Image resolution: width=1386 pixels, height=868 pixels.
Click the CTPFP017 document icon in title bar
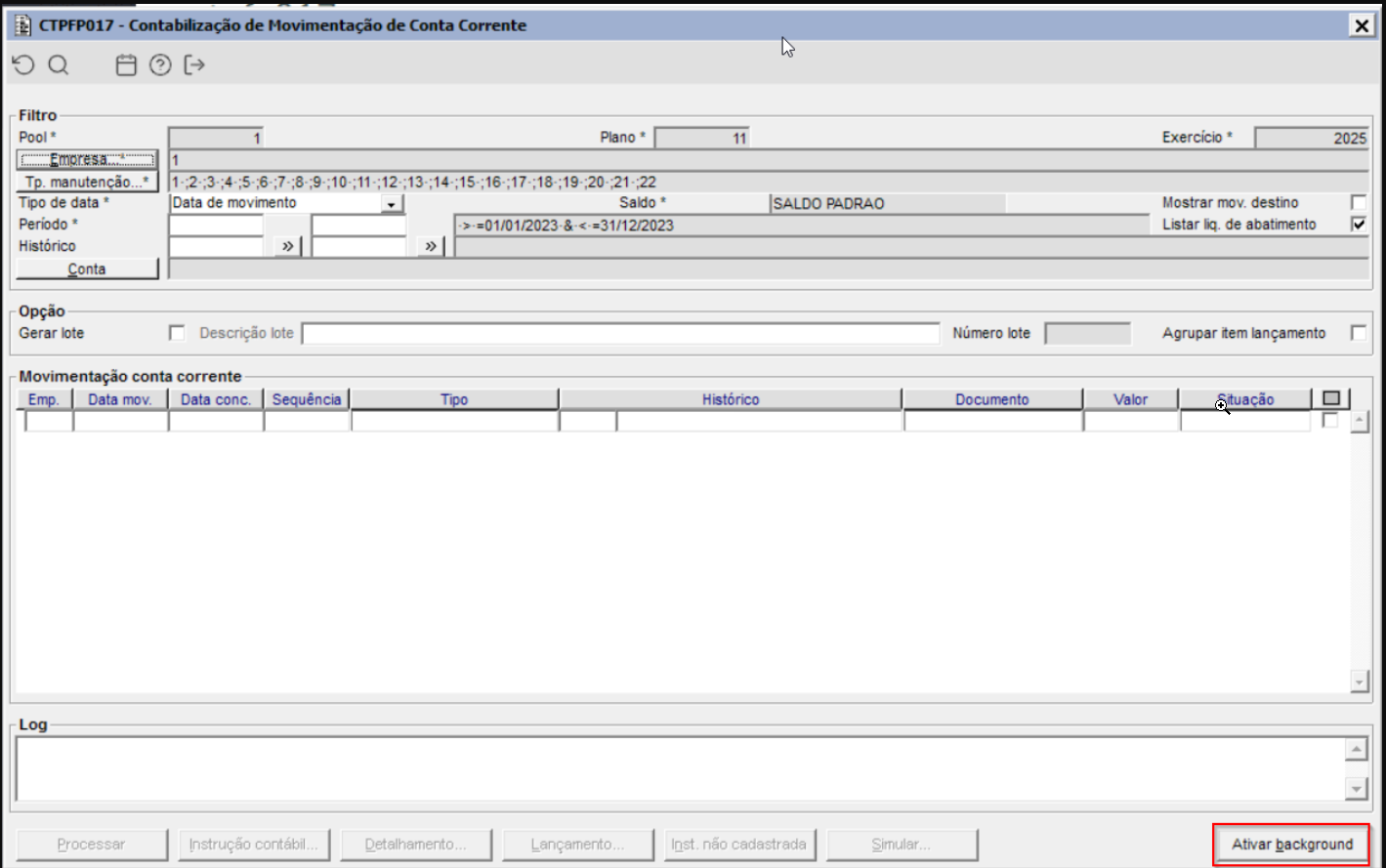click(x=22, y=25)
